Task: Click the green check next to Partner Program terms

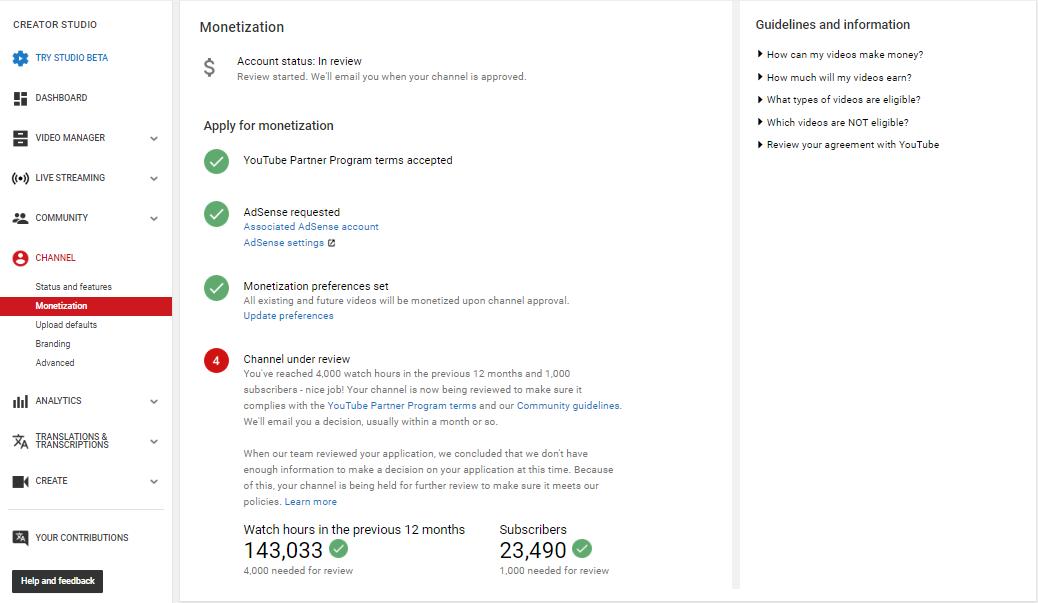Action: (x=216, y=162)
